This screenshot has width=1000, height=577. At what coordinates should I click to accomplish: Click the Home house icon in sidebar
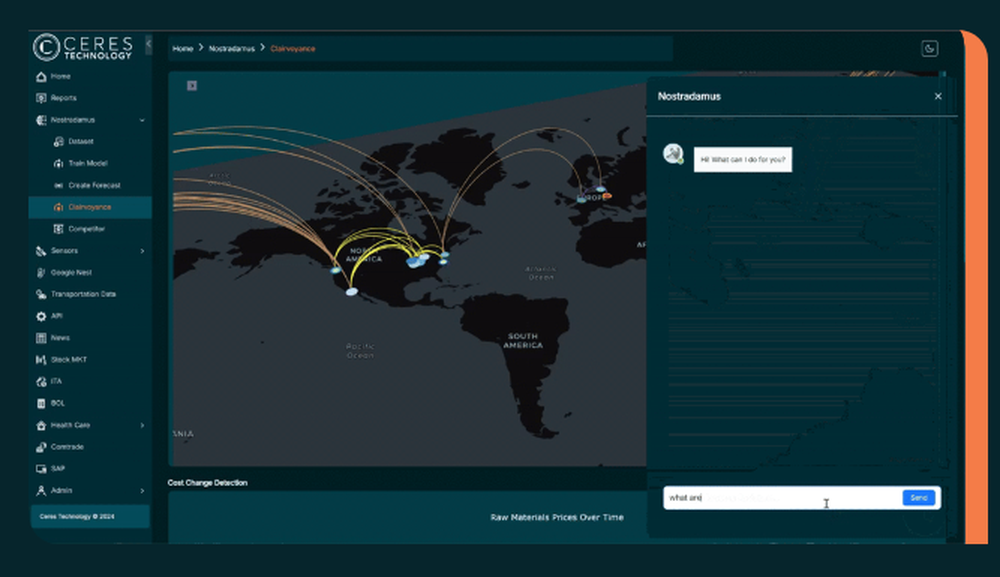41,77
